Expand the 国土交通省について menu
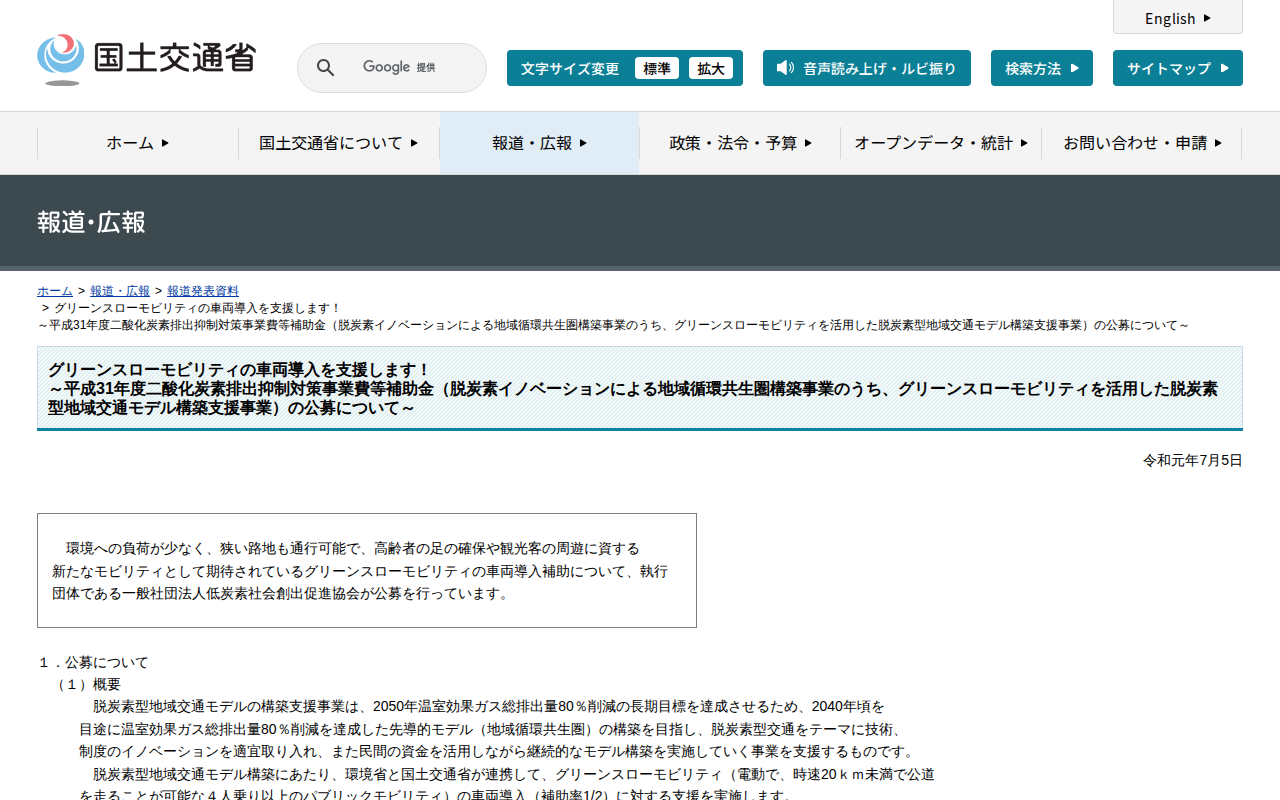The width and height of the screenshot is (1280, 800). [338, 143]
